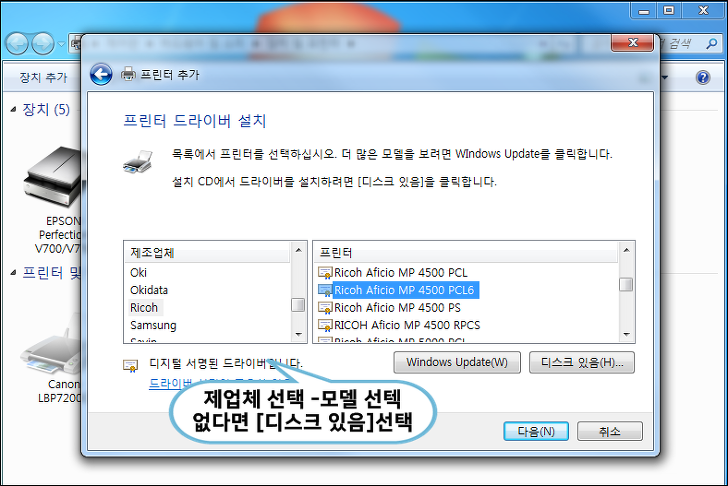The height and width of the screenshot is (486, 728).
Task: Open help in the Devices and Printers window
Action: click(703, 77)
